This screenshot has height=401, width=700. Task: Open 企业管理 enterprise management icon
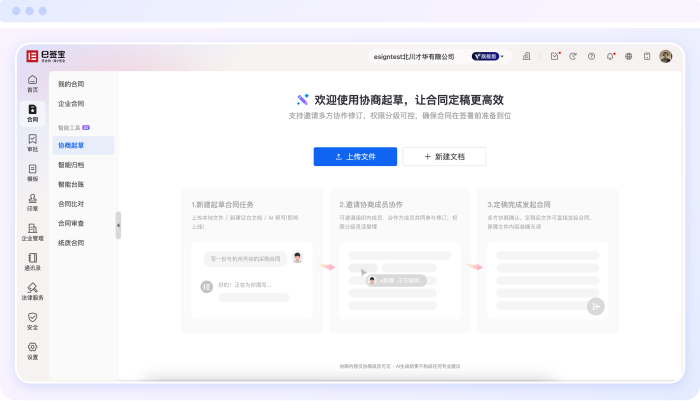pyautogui.click(x=33, y=232)
